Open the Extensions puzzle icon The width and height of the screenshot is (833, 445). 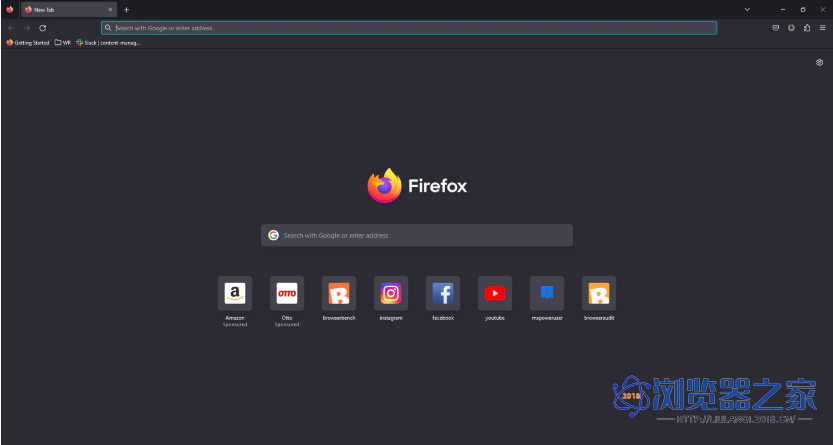click(807, 28)
